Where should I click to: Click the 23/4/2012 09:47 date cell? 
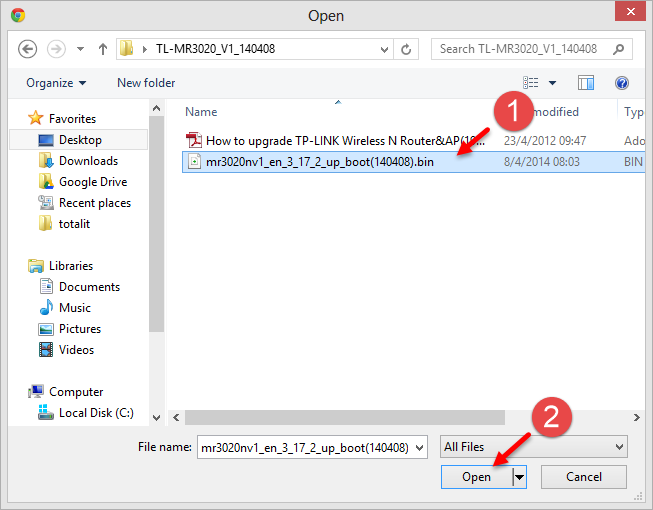545,141
